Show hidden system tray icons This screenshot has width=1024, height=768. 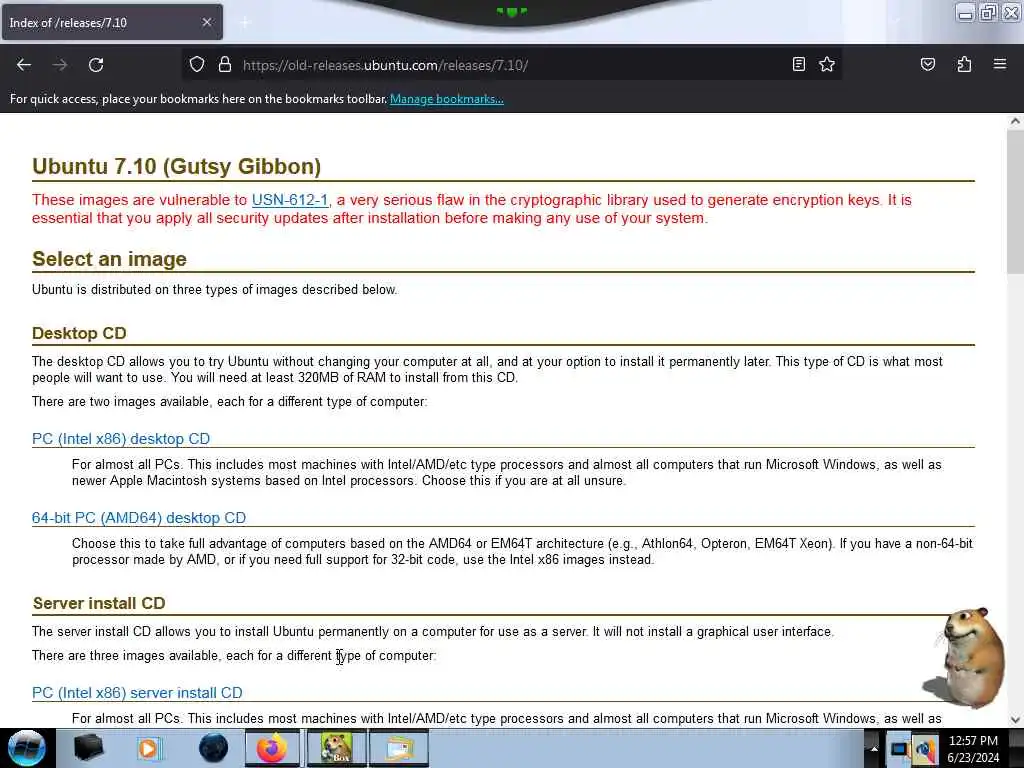click(874, 749)
